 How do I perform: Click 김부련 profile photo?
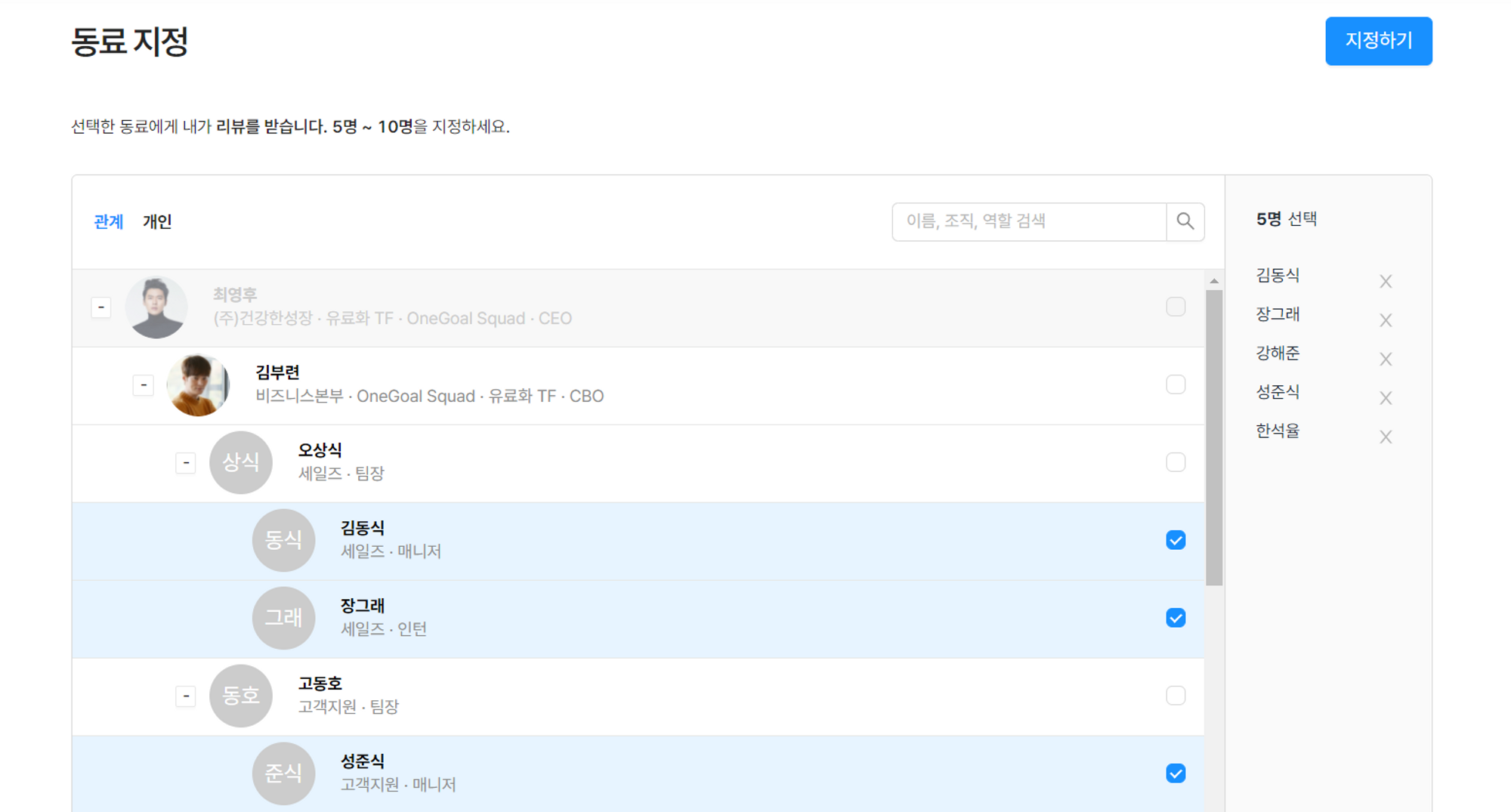pos(199,385)
